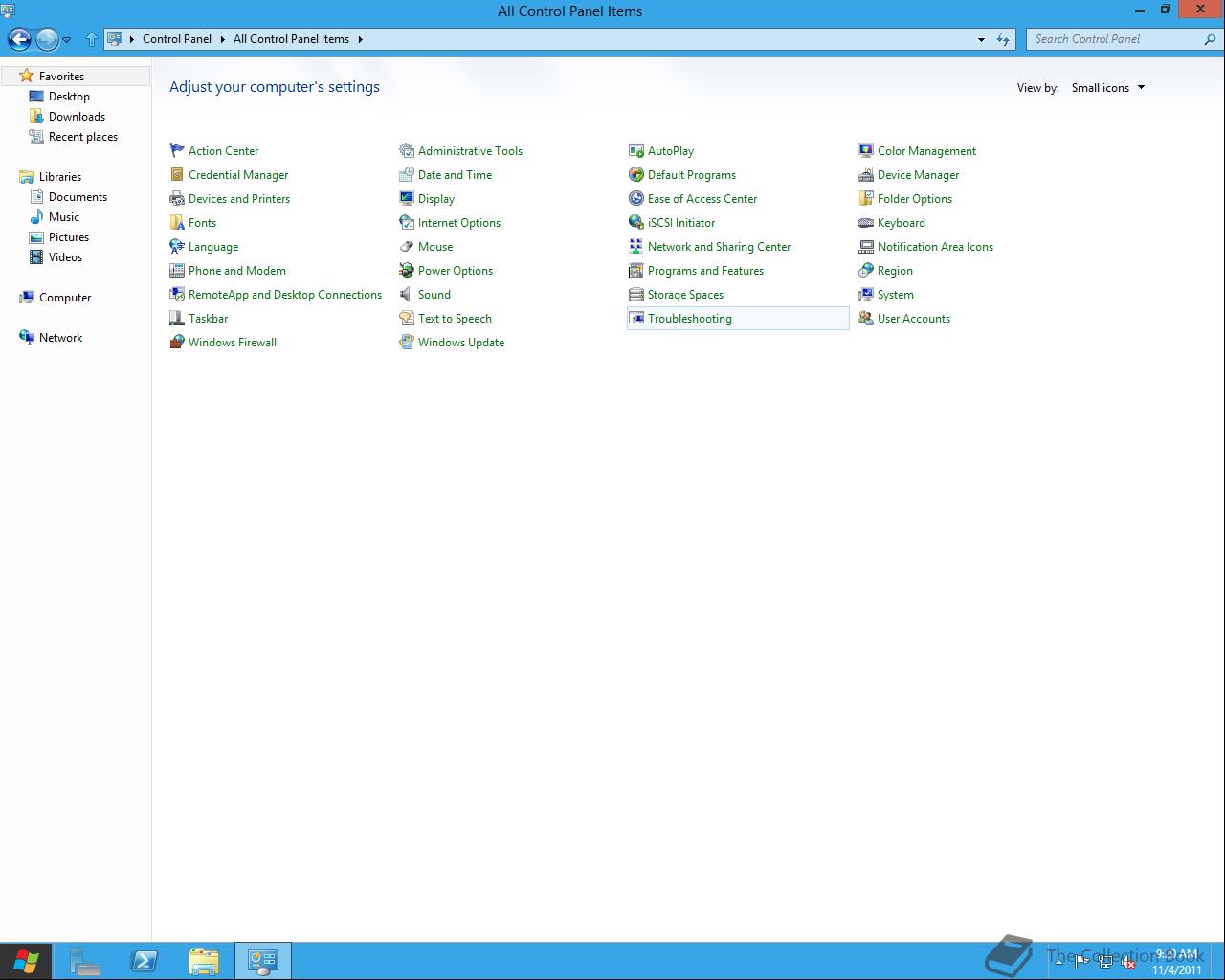
Task: Click the User Accounts icon
Action: point(866,318)
